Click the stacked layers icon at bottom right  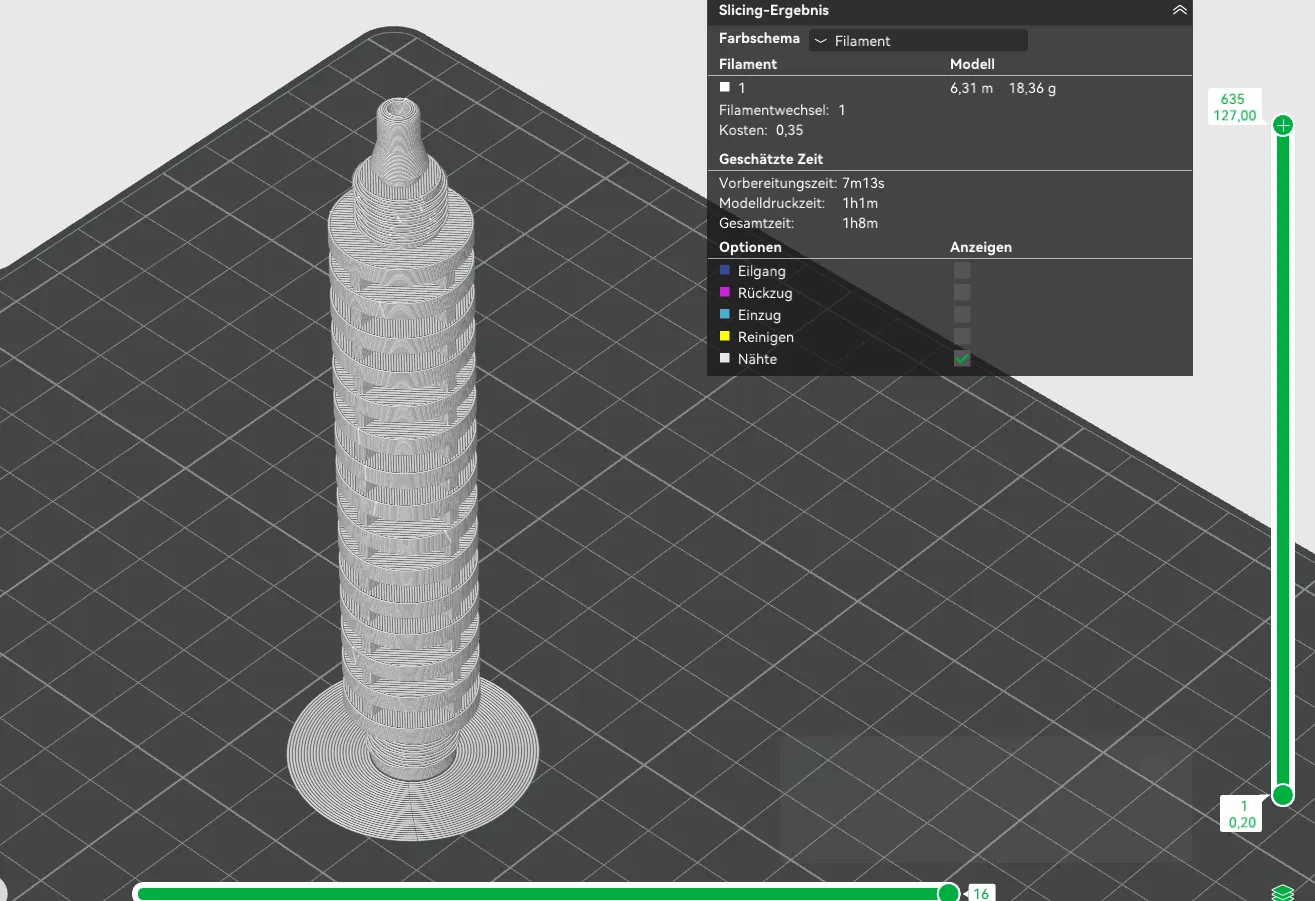tap(1283, 892)
